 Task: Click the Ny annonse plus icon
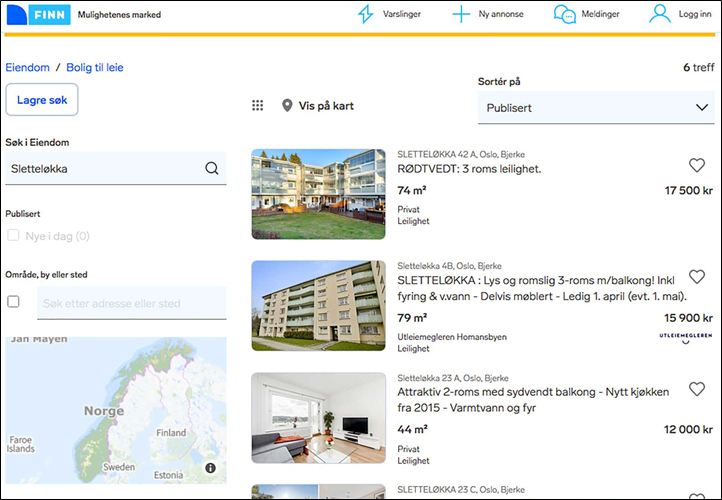tap(461, 14)
